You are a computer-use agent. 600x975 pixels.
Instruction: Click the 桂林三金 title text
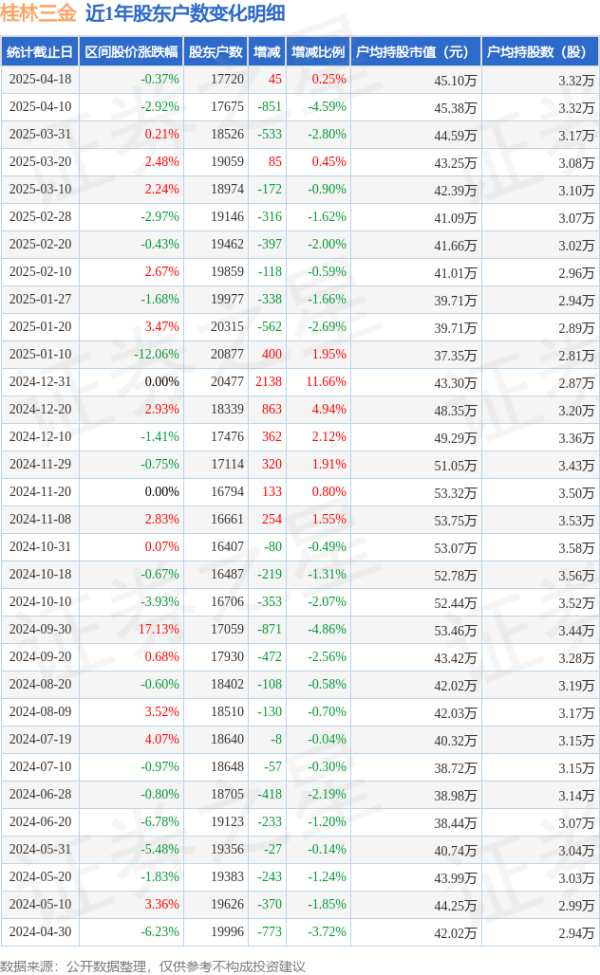(x=39, y=13)
